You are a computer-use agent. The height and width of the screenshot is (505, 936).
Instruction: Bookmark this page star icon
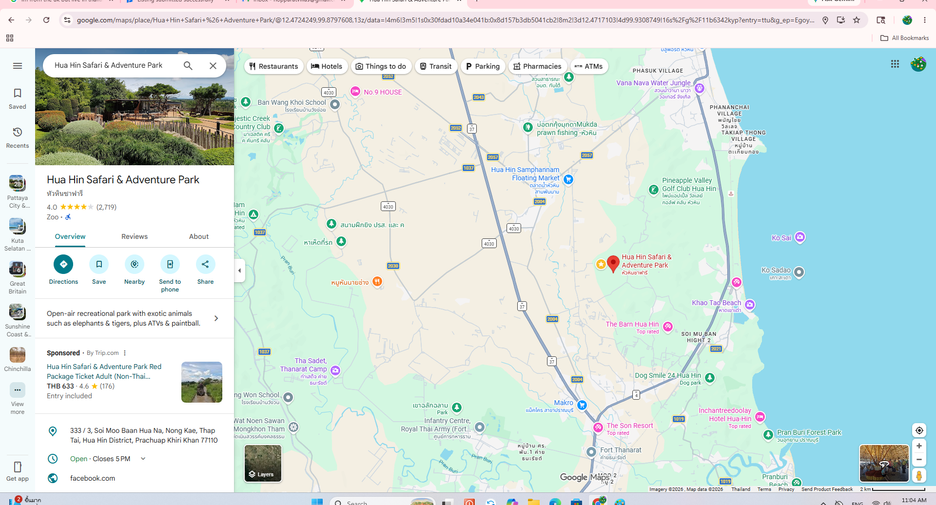[857, 20]
